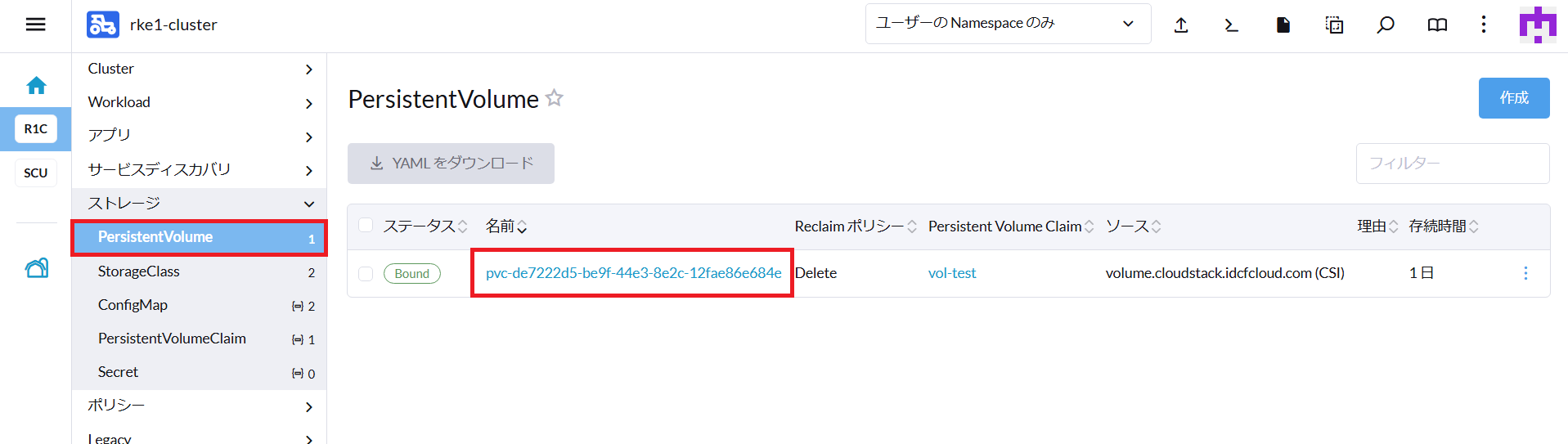1568x444 pixels.
Task: Expand the ポリシー section
Action: click(200, 406)
